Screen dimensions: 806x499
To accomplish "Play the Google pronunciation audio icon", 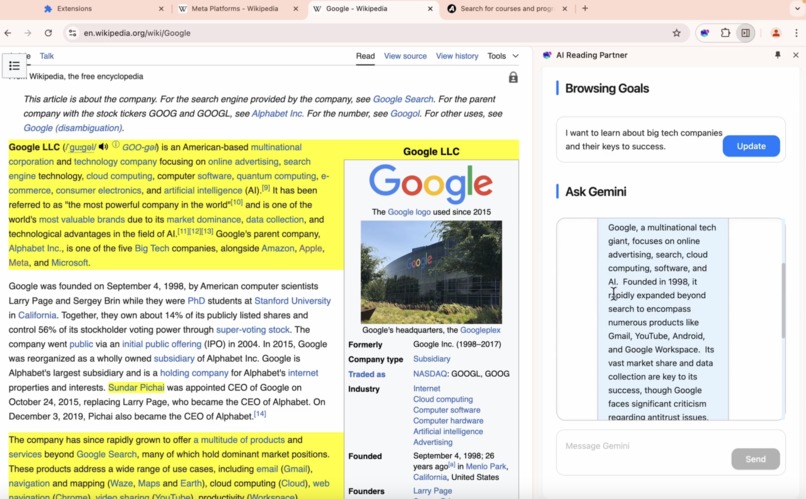I will [103, 146].
